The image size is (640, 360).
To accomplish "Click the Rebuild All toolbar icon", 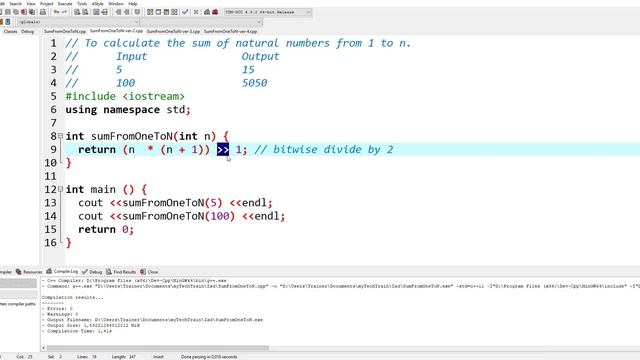I will point(174,12).
